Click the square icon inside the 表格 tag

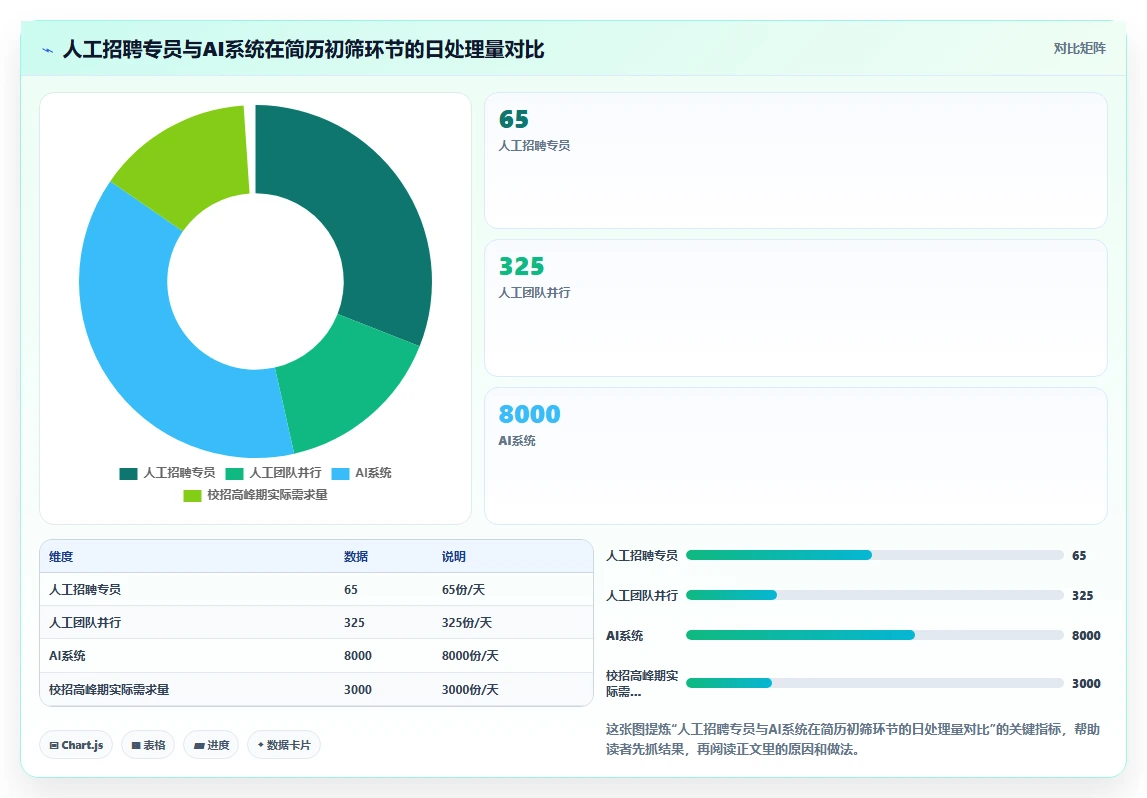tap(136, 745)
